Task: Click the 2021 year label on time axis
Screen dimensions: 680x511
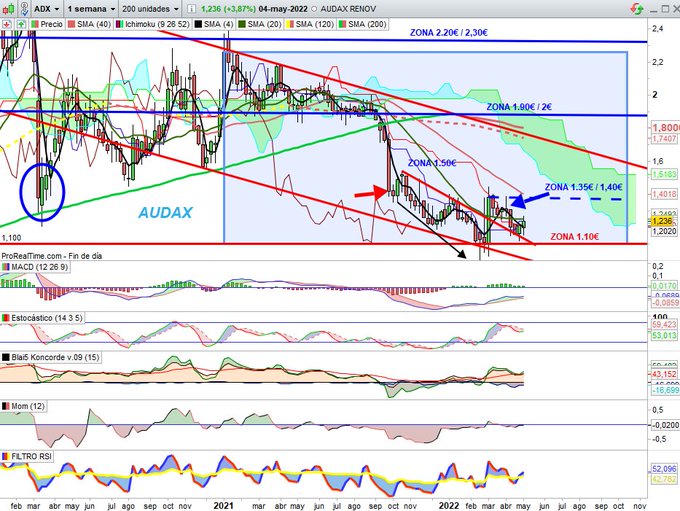Action: (x=224, y=506)
